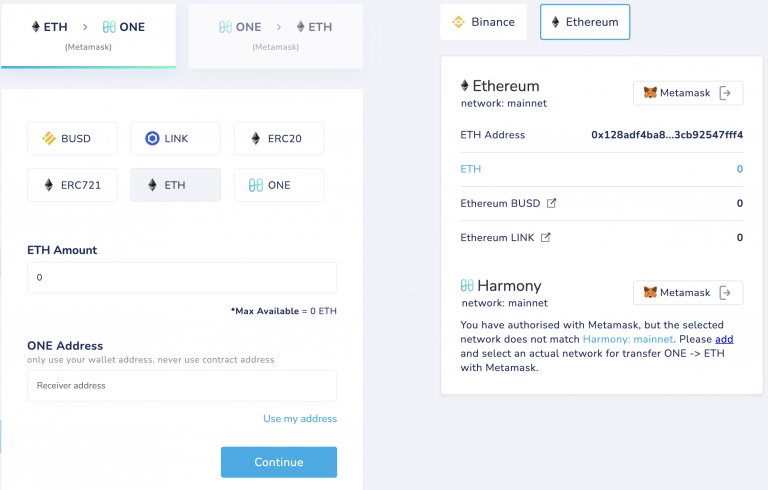Click the Continue button
The image size is (768, 490).
coord(279,462)
